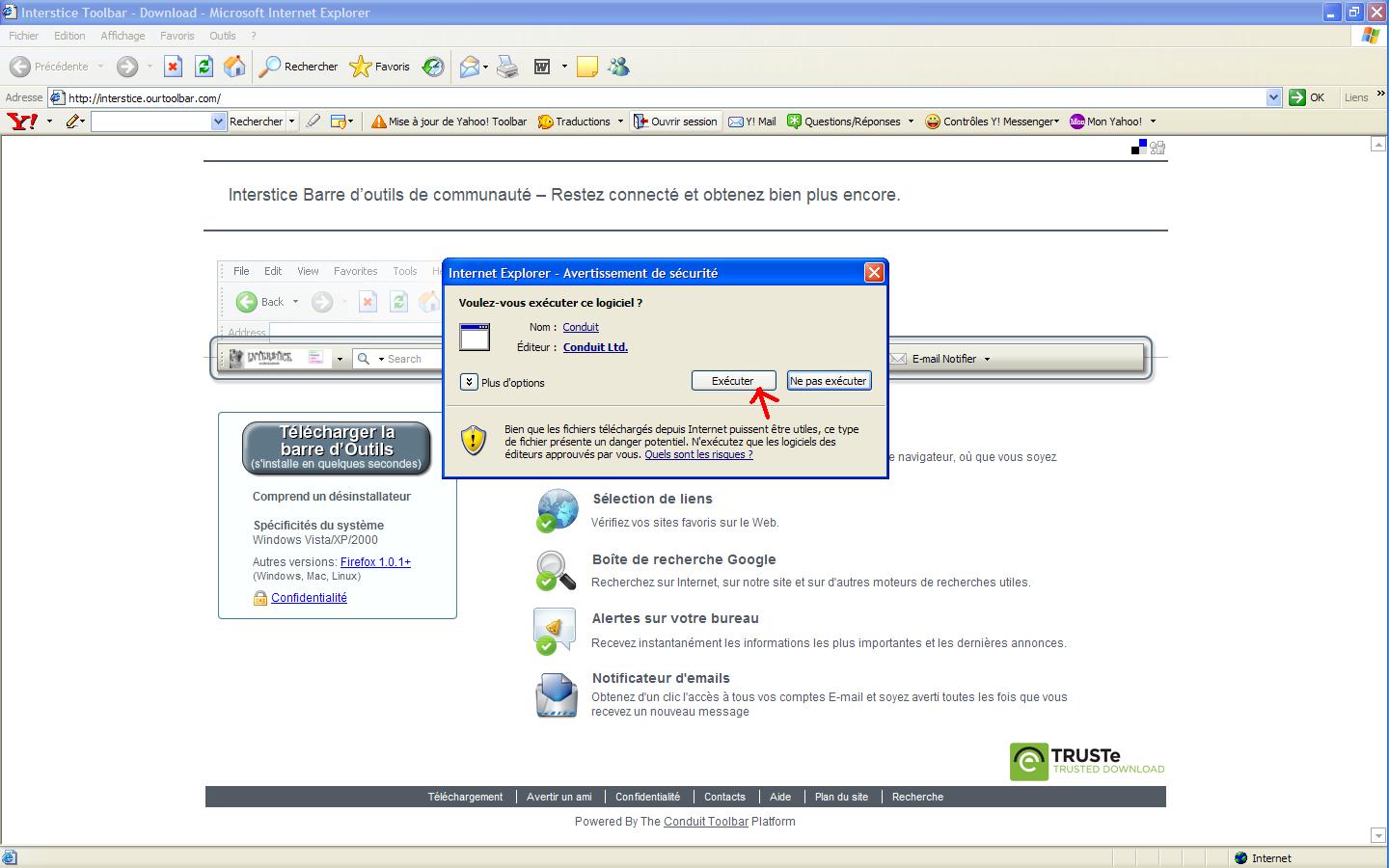
Task: Click the Forward arrow button
Action: [x=127, y=67]
